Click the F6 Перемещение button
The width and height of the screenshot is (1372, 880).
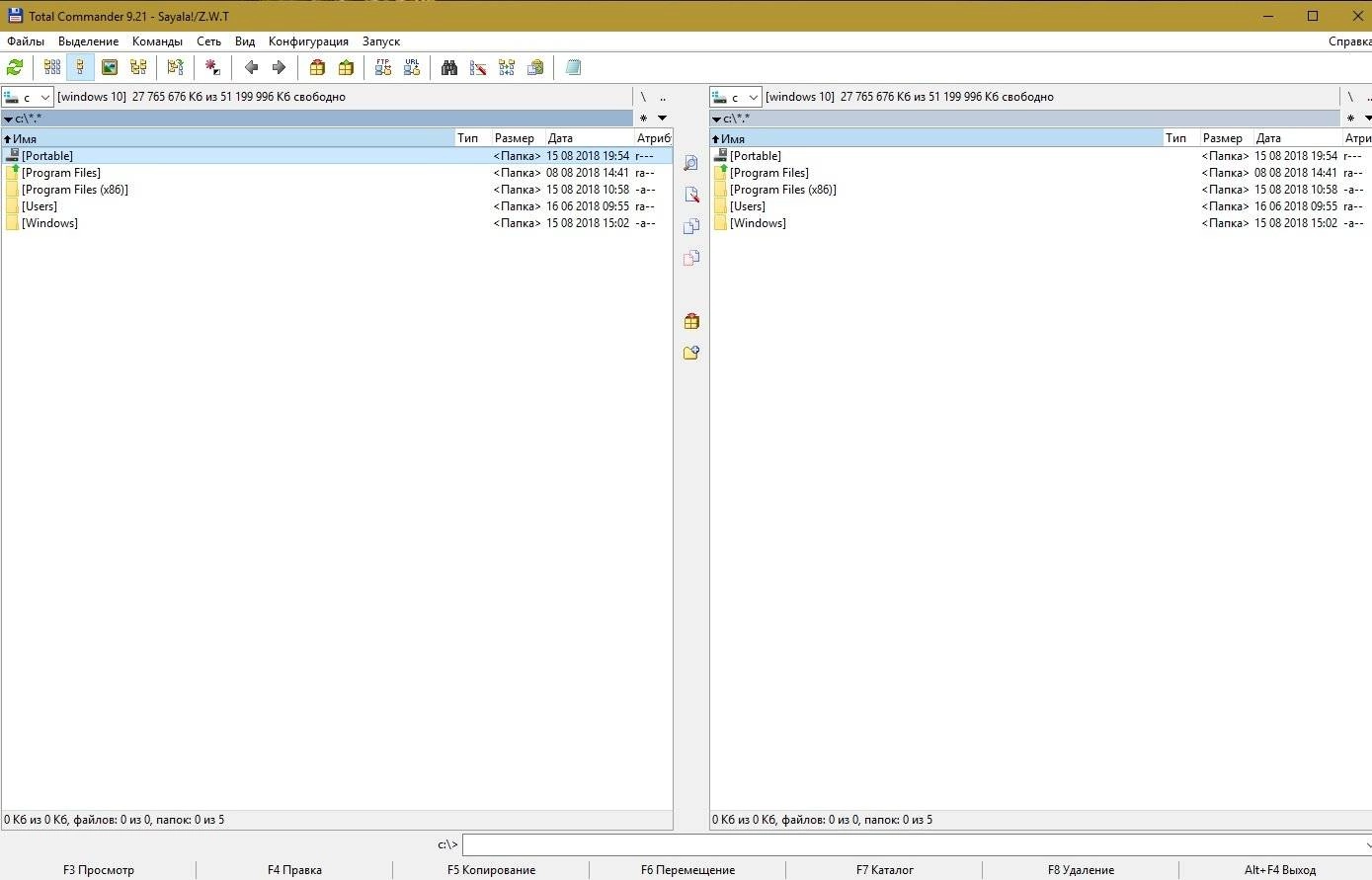[x=687, y=870]
